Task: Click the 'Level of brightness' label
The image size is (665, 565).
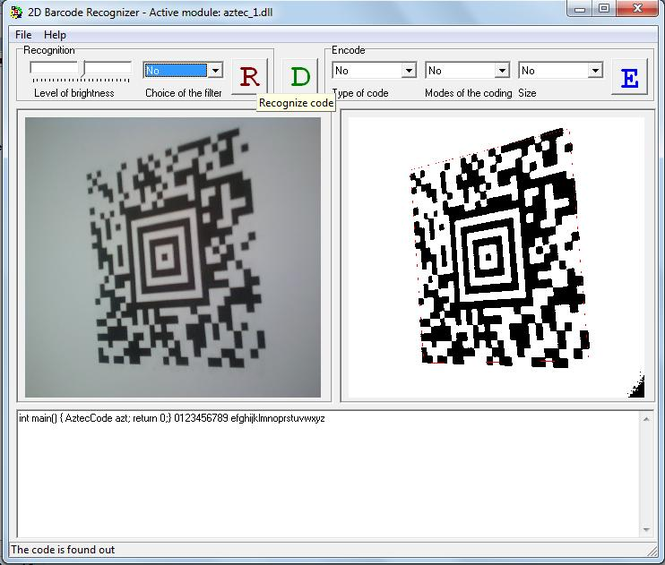Action: [74, 93]
